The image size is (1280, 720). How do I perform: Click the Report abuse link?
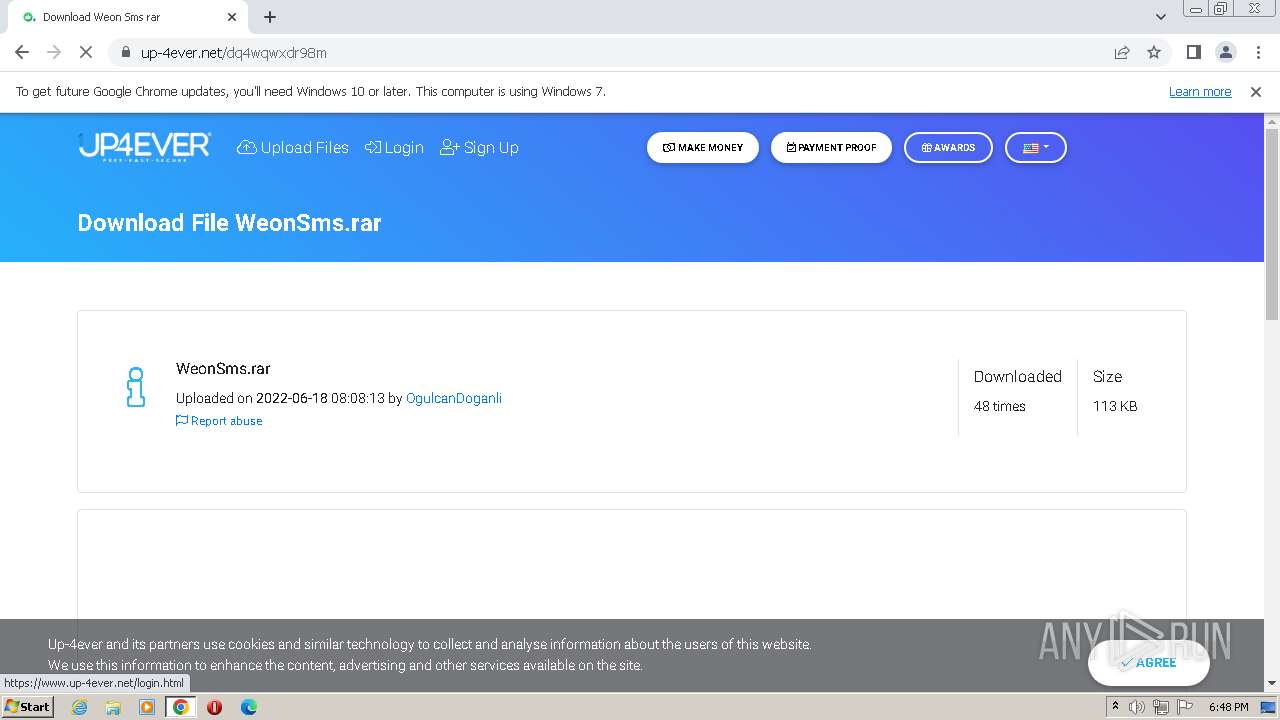click(219, 421)
